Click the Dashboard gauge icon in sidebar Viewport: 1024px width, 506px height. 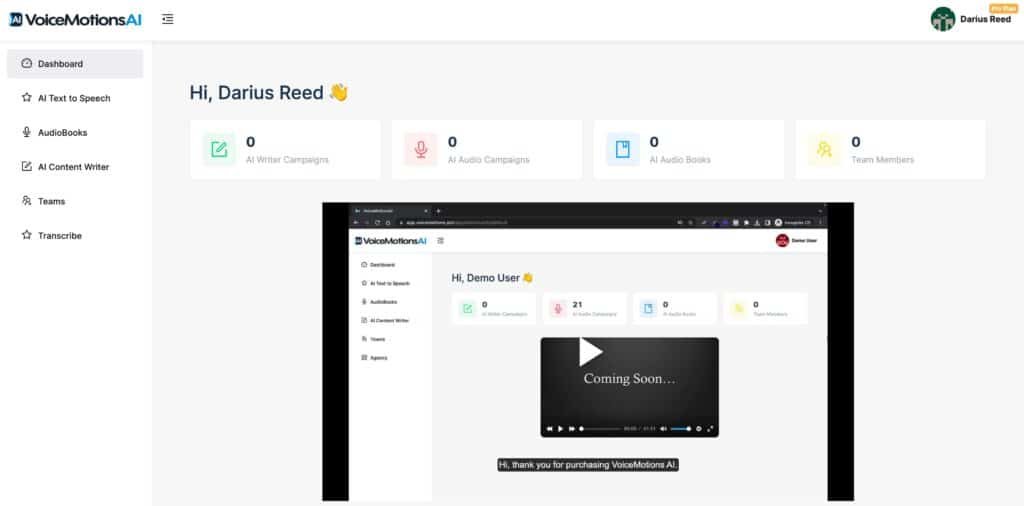click(26, 63)
